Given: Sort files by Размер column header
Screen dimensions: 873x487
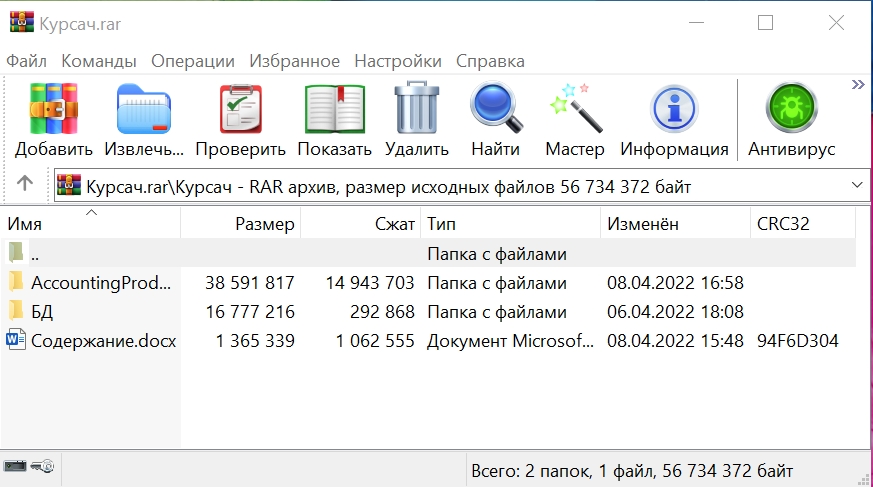Looking at the screenshot, I should (265, 224).
